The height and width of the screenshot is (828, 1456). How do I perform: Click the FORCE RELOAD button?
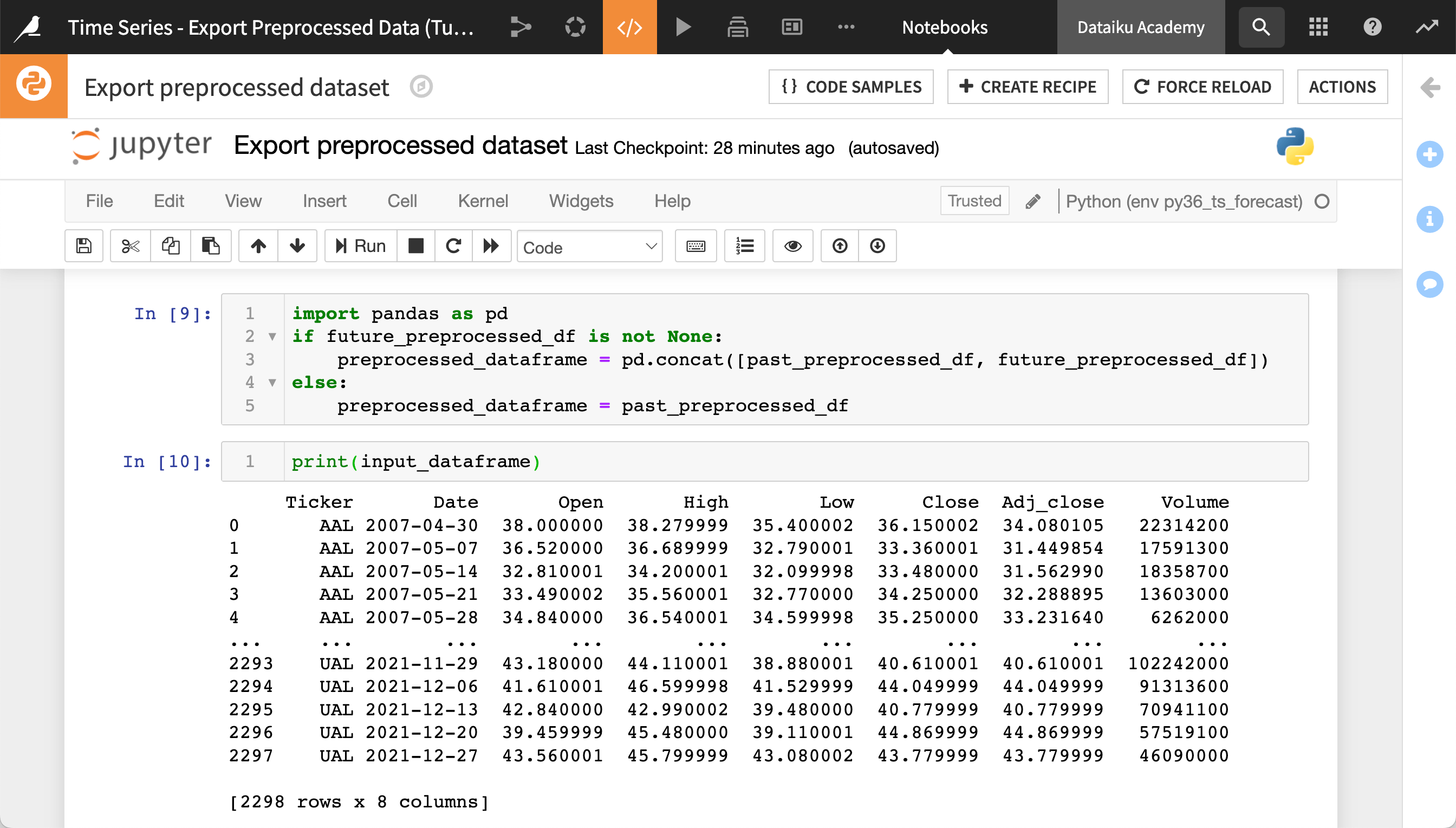click(x=1202, y=87)
